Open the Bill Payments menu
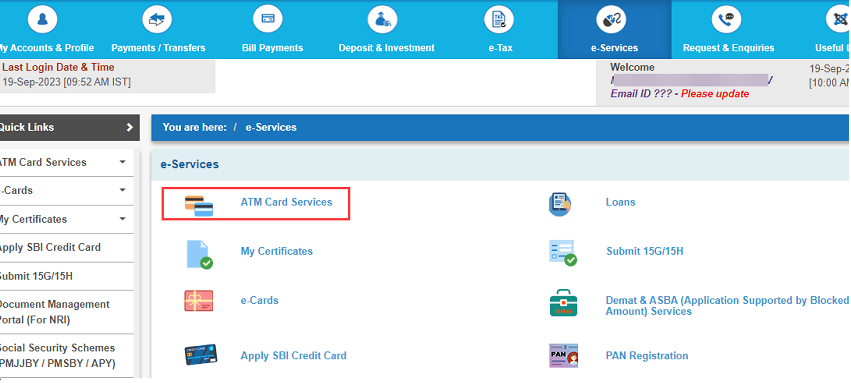This screenshot has width=851, height=383. point(272,48)
